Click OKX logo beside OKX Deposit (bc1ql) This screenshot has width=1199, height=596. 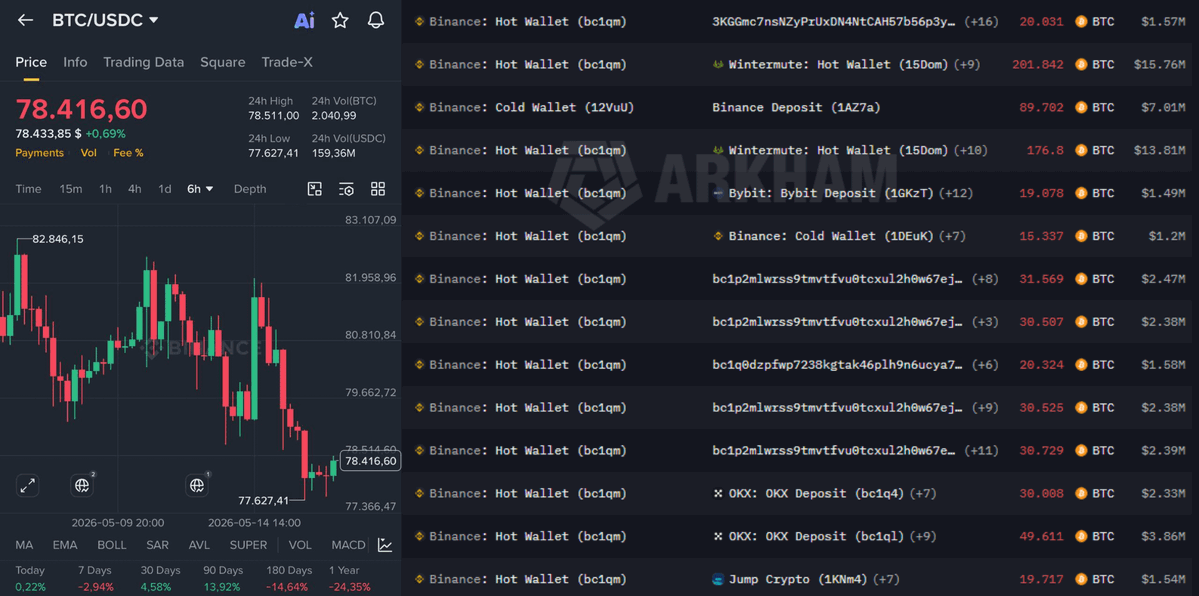pyautogui.click(x=718, y=536)
